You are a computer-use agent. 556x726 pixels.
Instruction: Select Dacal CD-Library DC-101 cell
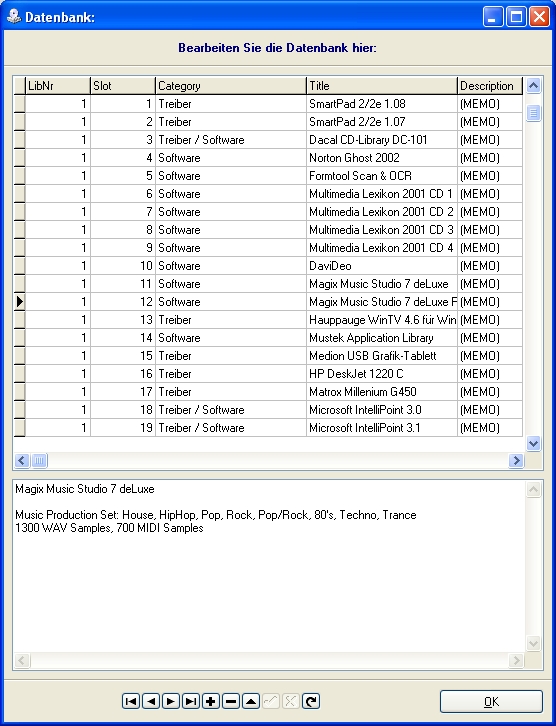[x=382, y=140]
